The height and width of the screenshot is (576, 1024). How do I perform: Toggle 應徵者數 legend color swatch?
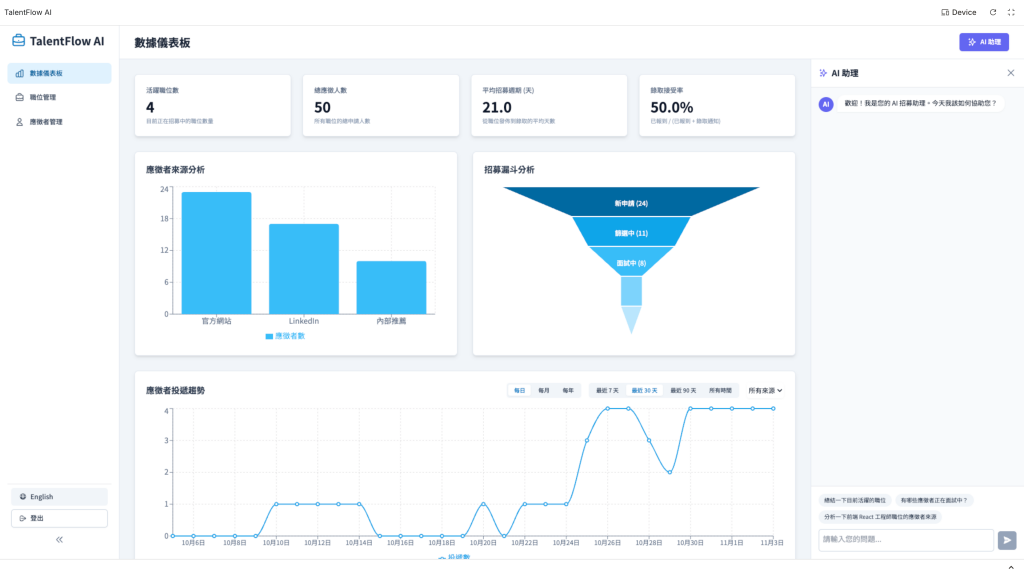point(269,336)
